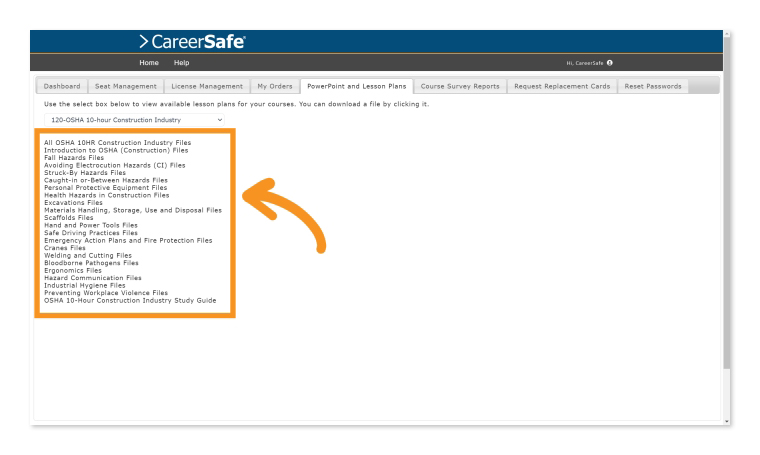760x455 pixels.
Task: Download Caught-in or-Between Hazards Files
Action: 106,180
